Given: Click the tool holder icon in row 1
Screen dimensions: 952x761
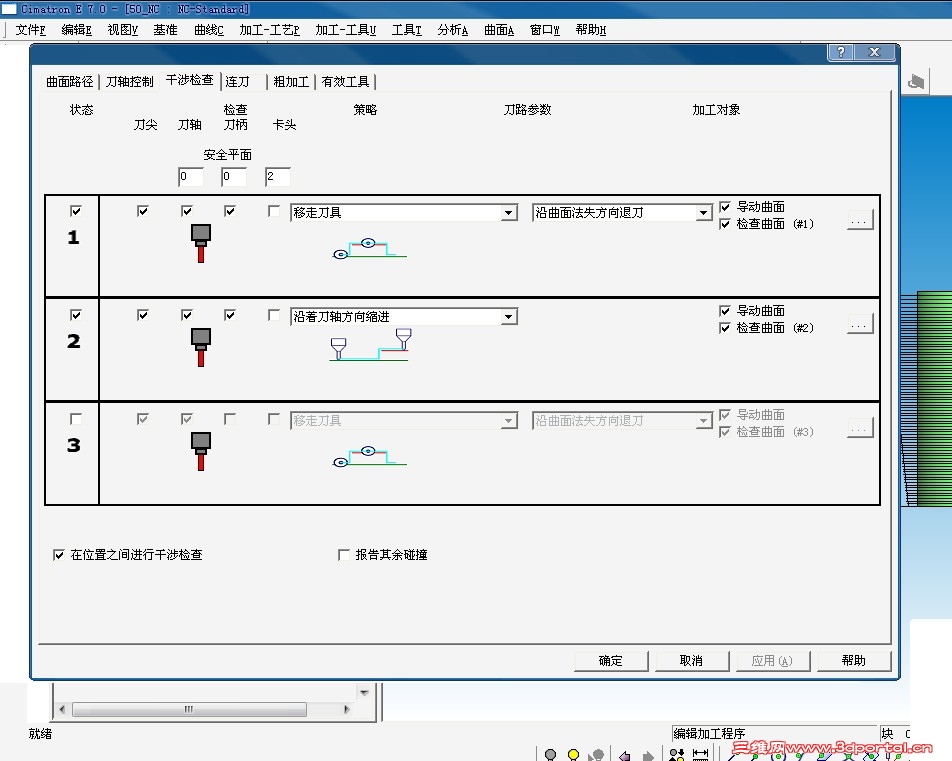Looking at the screenshot, I should pyautogui.click(x=201, y=243).
